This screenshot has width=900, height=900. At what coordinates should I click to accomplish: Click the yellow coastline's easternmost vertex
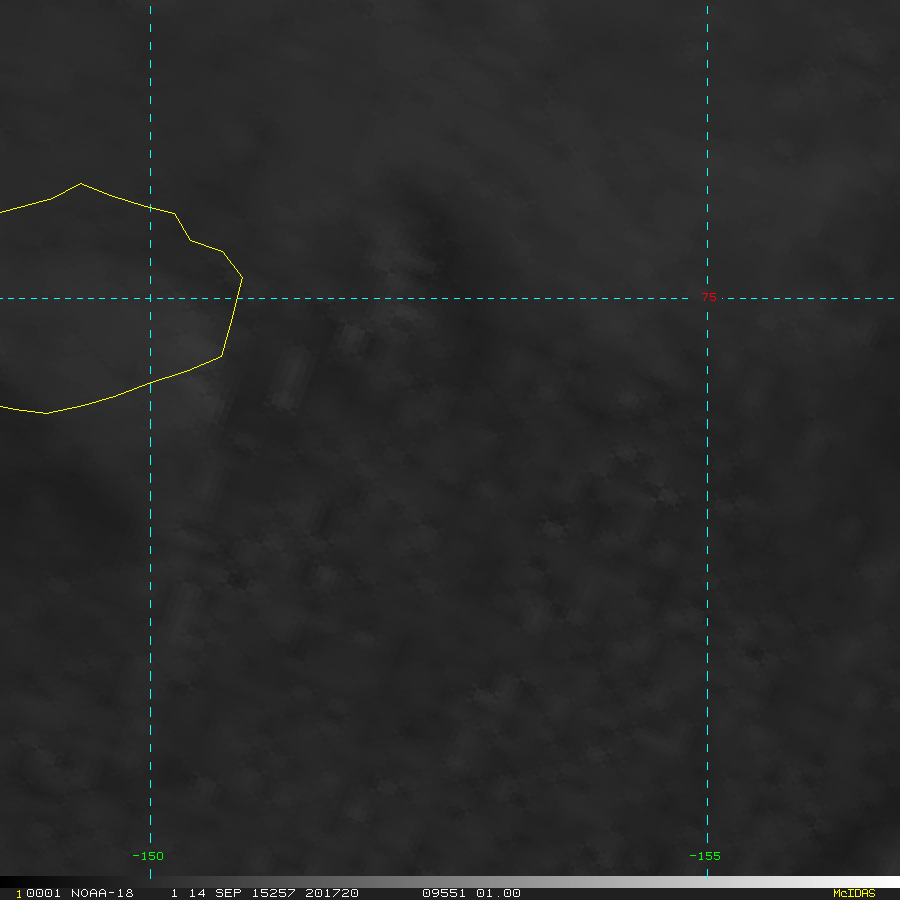tap(241, 276)
